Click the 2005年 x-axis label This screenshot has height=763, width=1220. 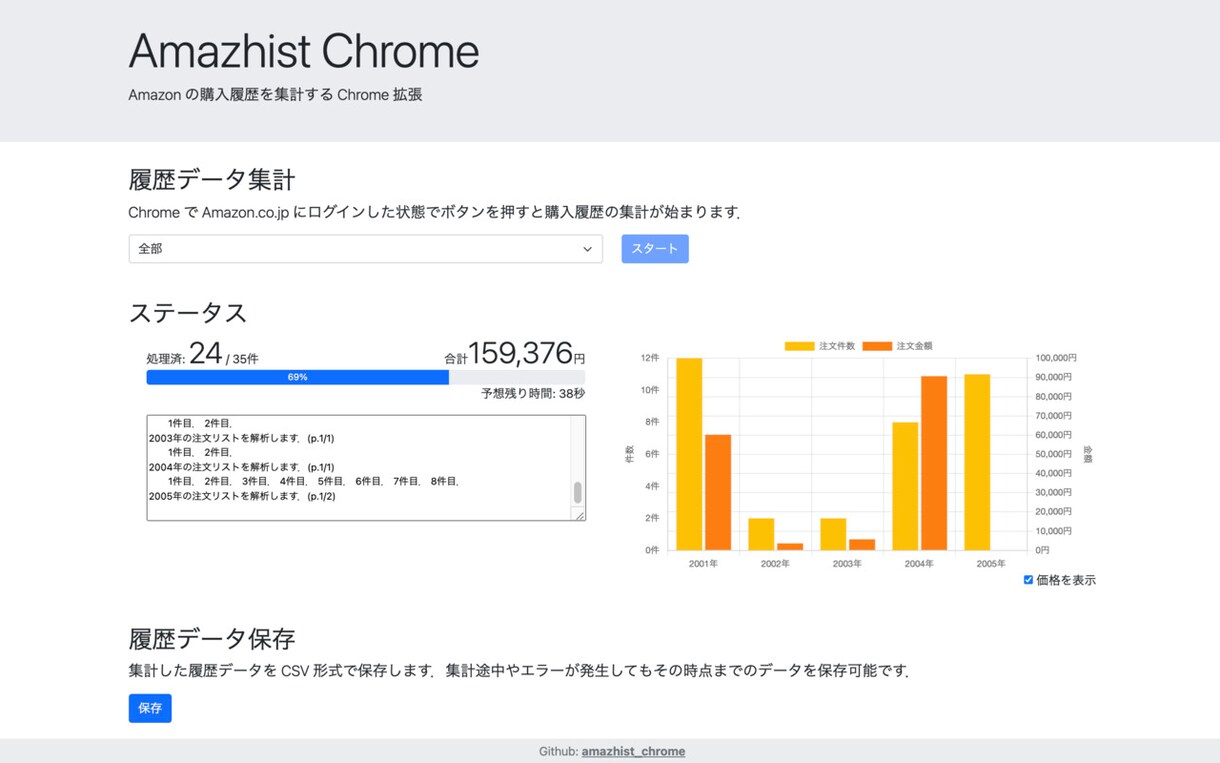click(x=991, y=564)
